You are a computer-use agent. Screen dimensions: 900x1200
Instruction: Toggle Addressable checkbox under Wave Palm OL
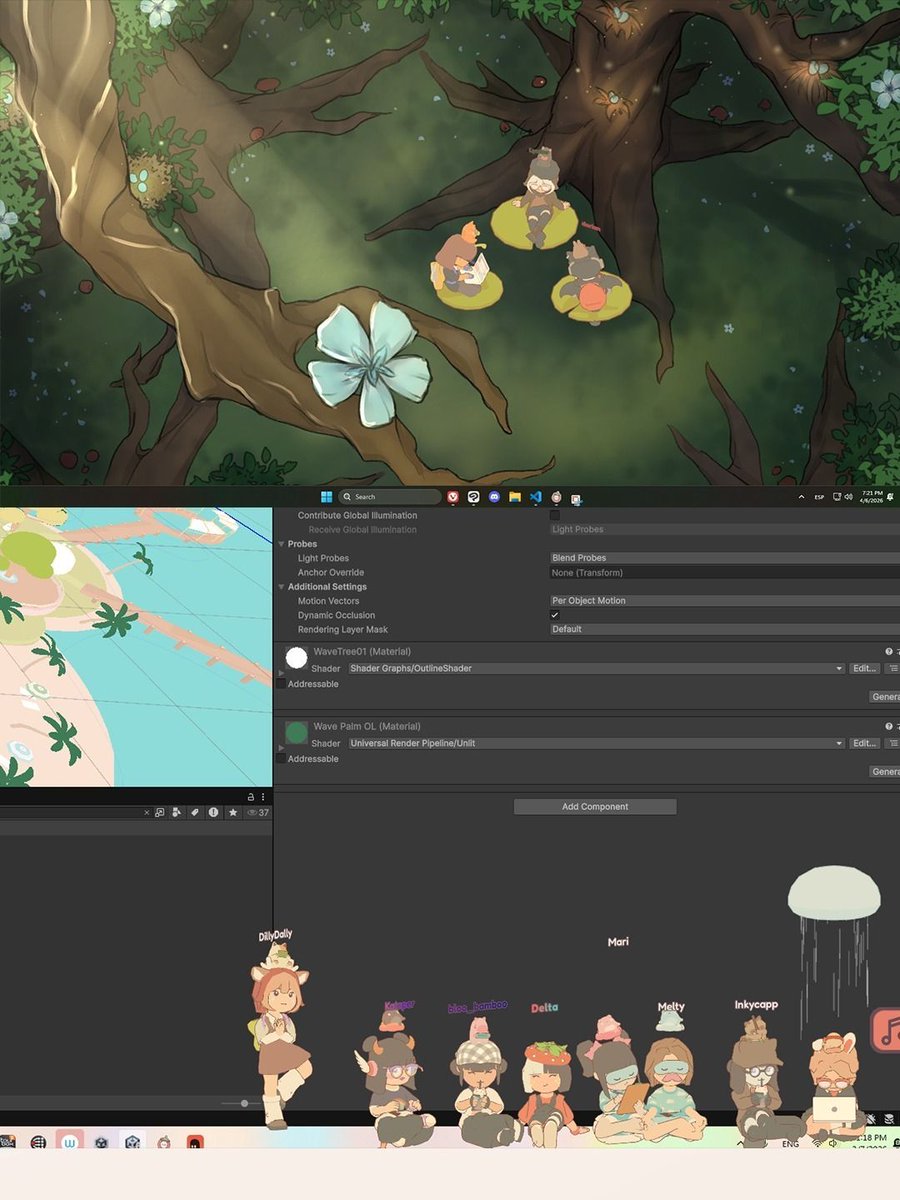pyautogui.click(x=281, y=759)
